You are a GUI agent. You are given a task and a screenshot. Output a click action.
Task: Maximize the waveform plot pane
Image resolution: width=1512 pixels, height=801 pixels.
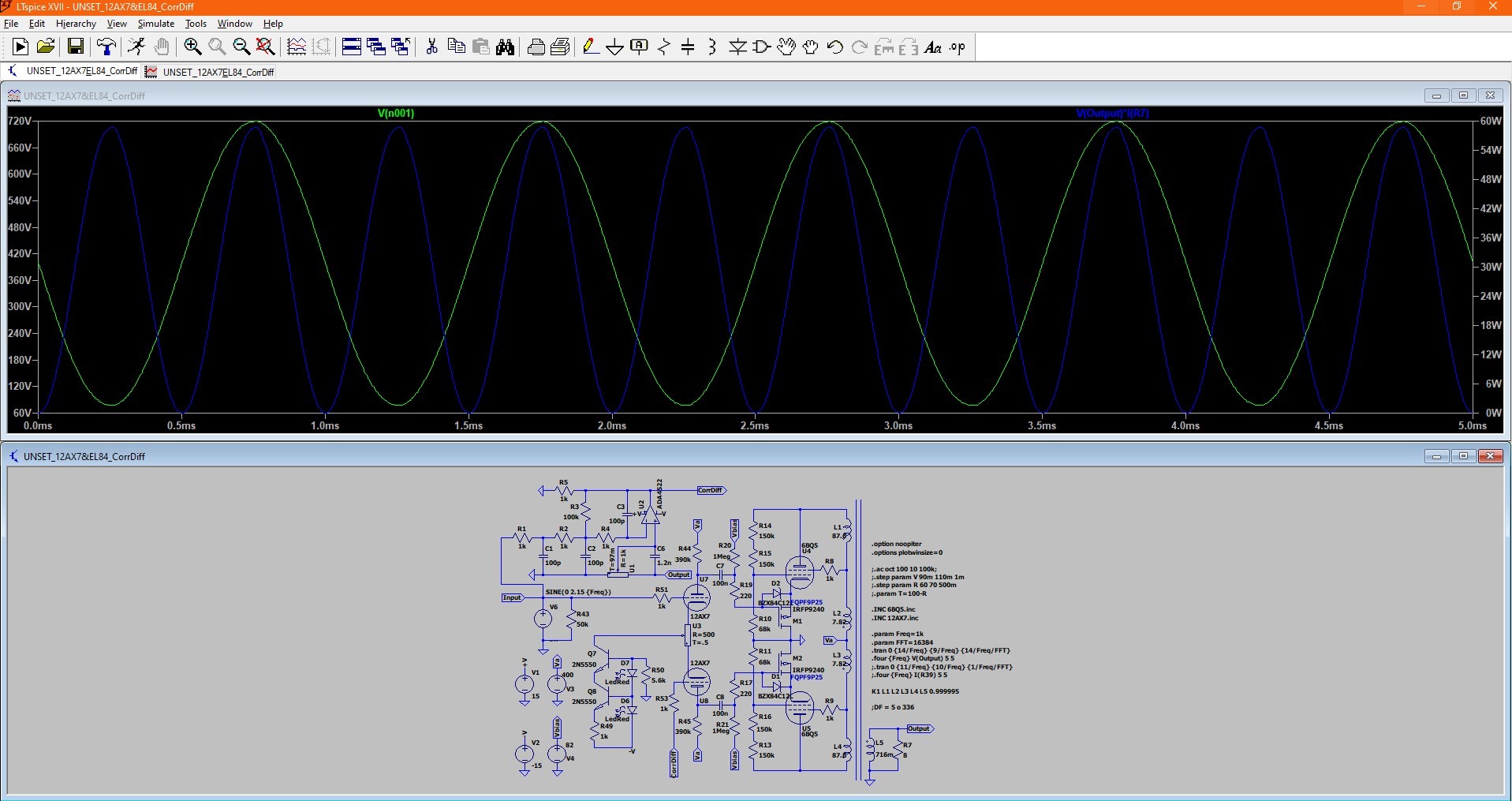[x=1463, y=95]
